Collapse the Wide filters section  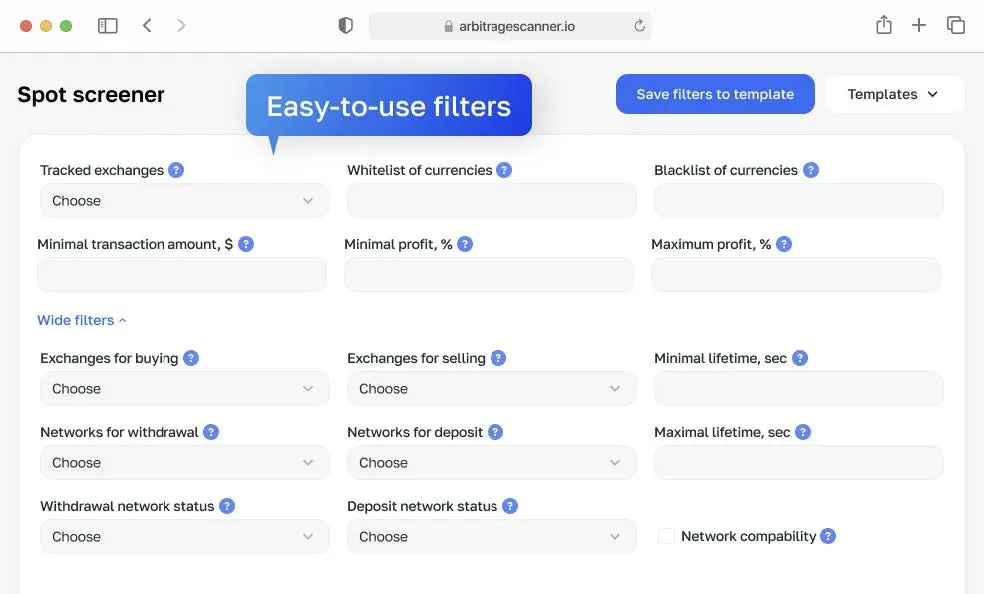tap(82, 320)
